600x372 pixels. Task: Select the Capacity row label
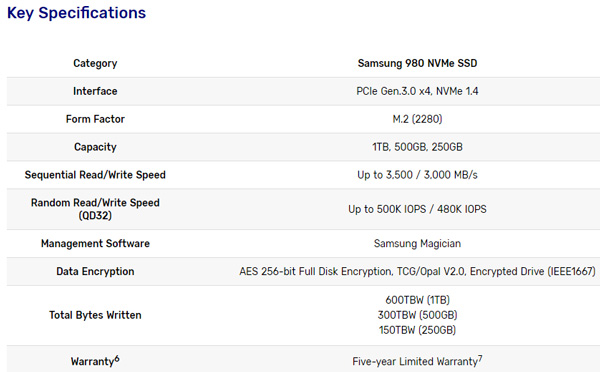tap(95, 147)
